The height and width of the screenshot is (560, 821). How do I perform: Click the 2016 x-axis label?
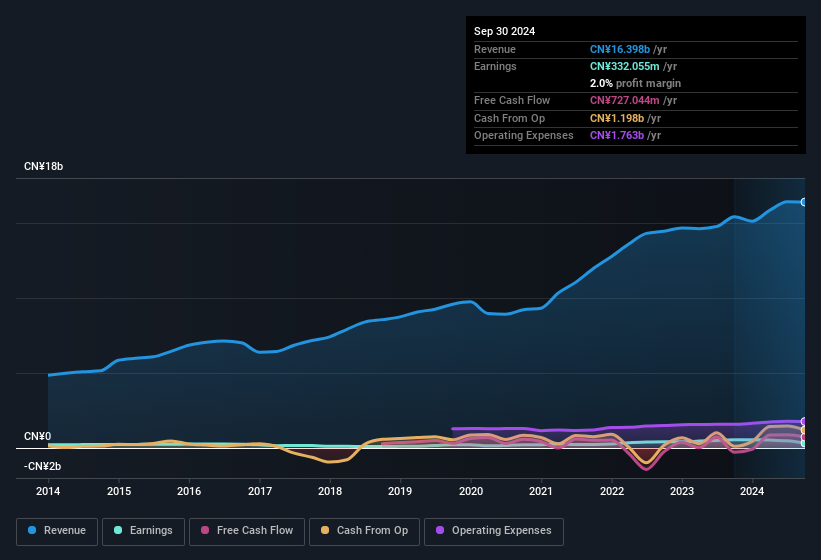pyautogui.click(x=189, y=491)
